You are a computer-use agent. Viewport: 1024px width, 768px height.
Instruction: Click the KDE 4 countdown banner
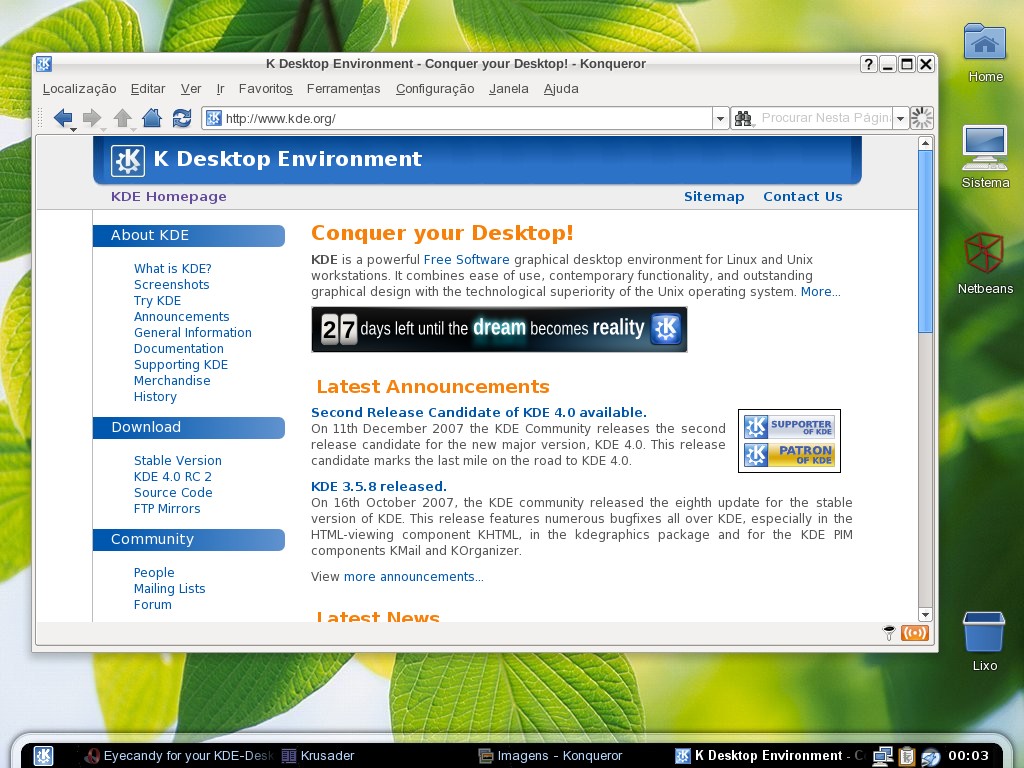[x=499, y=329]
